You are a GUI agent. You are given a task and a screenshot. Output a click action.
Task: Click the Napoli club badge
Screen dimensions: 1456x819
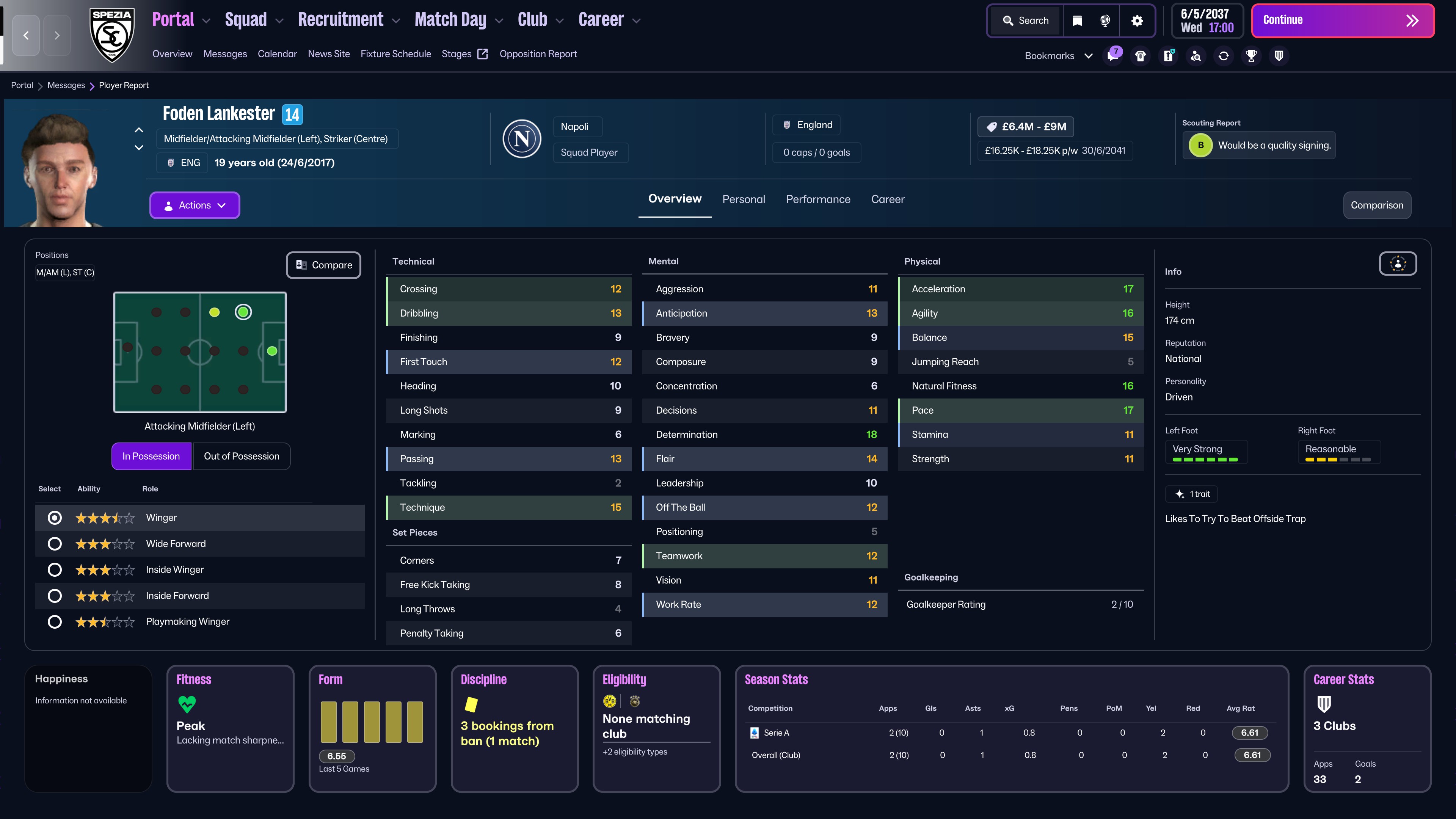click(522, 139)
